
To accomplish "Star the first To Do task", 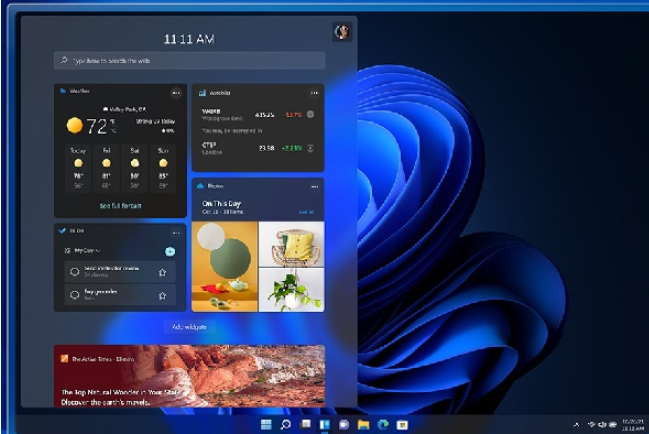I will [162, 272].
